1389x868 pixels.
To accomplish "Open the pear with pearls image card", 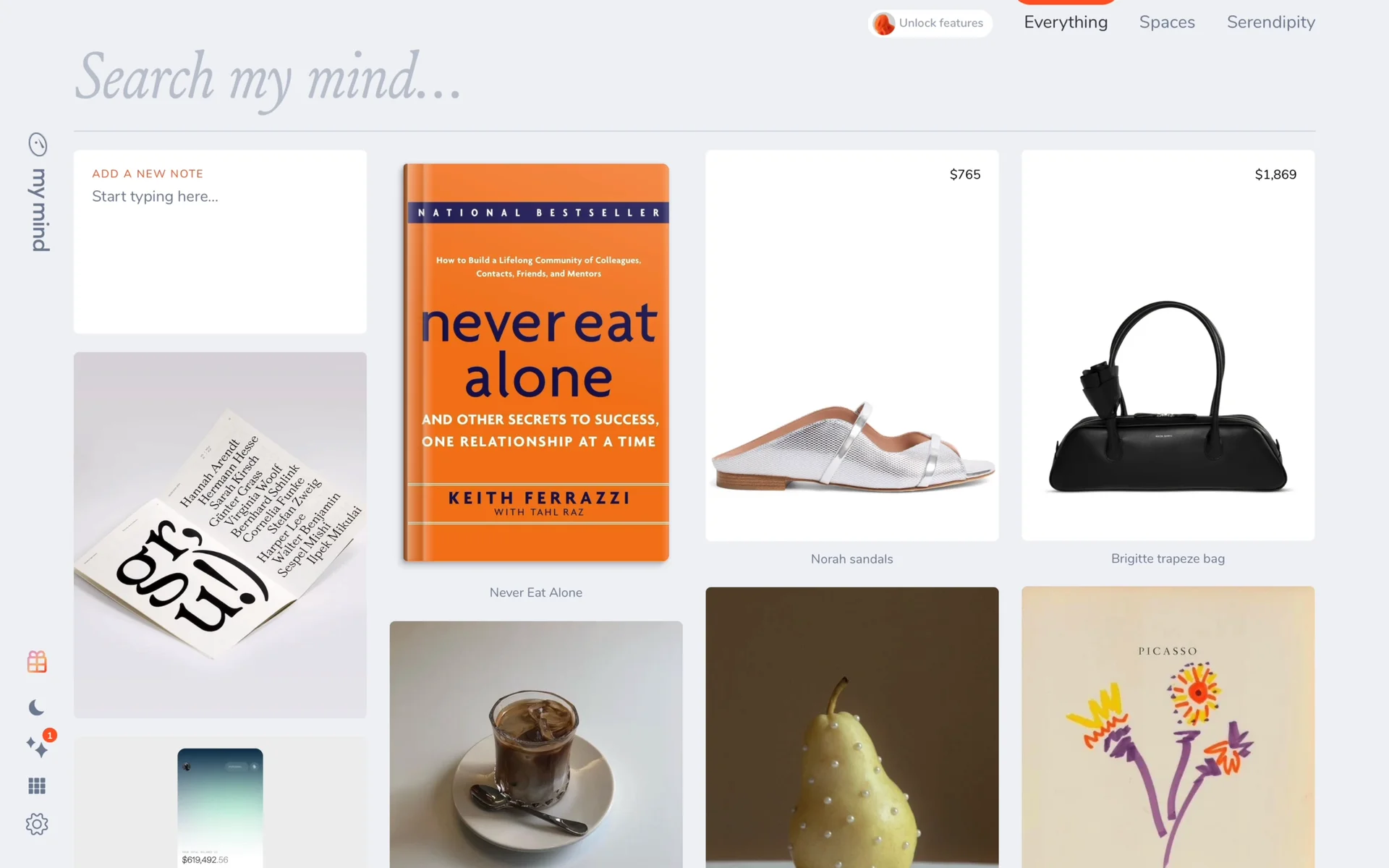I will (852, 727).
